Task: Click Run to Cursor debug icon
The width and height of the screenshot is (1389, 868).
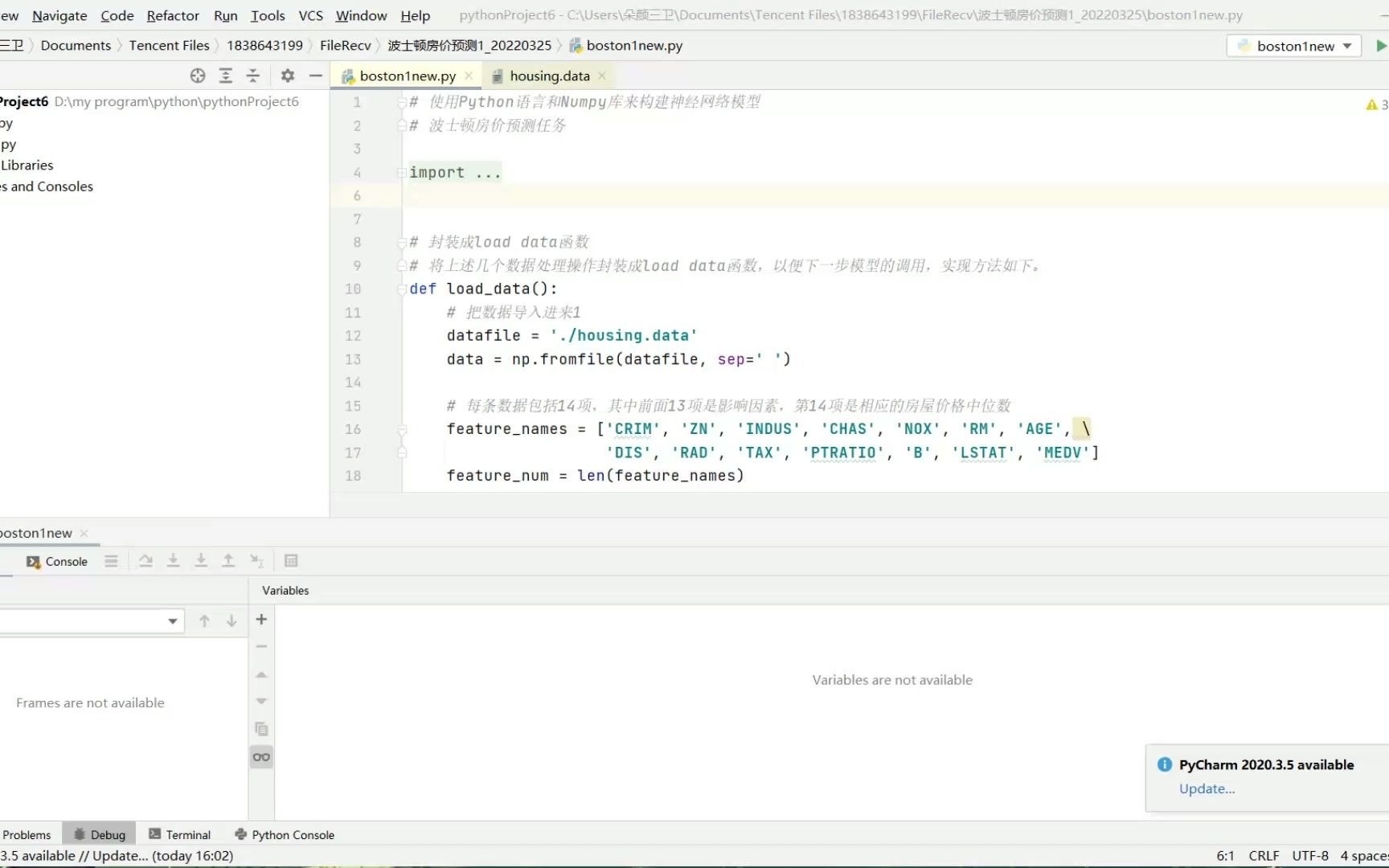Action: [x=256, y=561]
